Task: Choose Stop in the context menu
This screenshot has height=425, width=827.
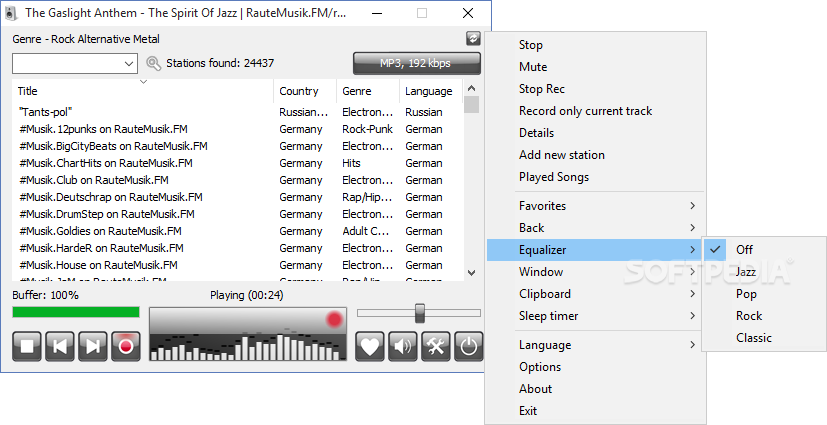Action: click(x=595, y=45)
